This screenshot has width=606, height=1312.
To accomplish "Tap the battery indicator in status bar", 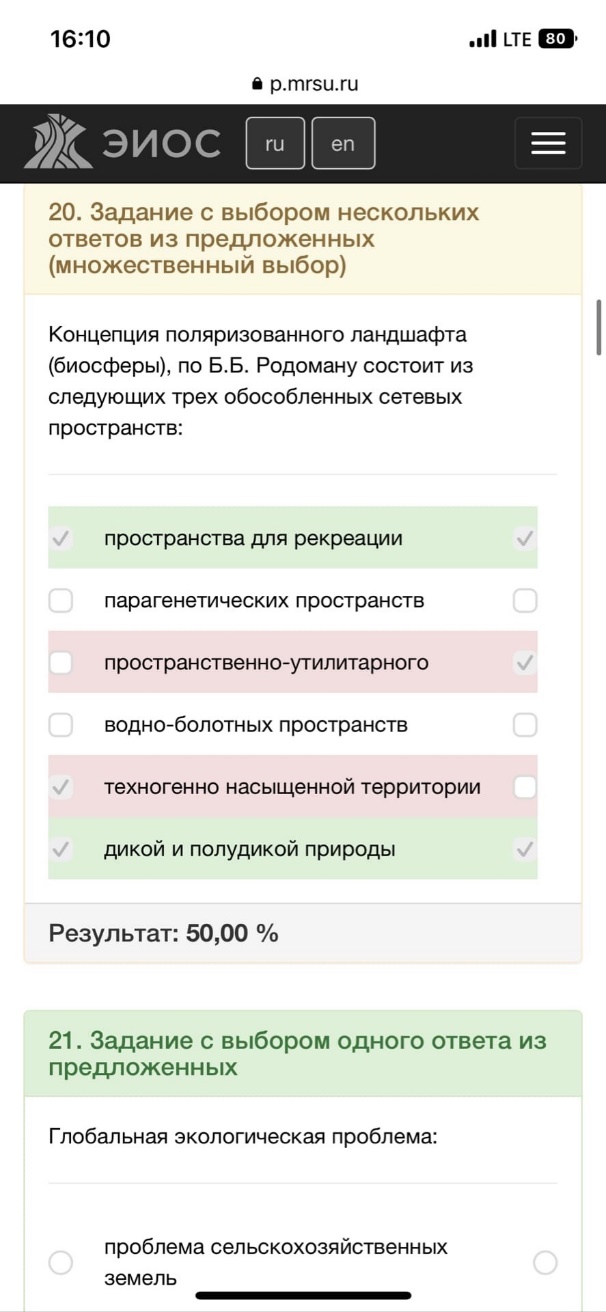I will pos(558,39).
